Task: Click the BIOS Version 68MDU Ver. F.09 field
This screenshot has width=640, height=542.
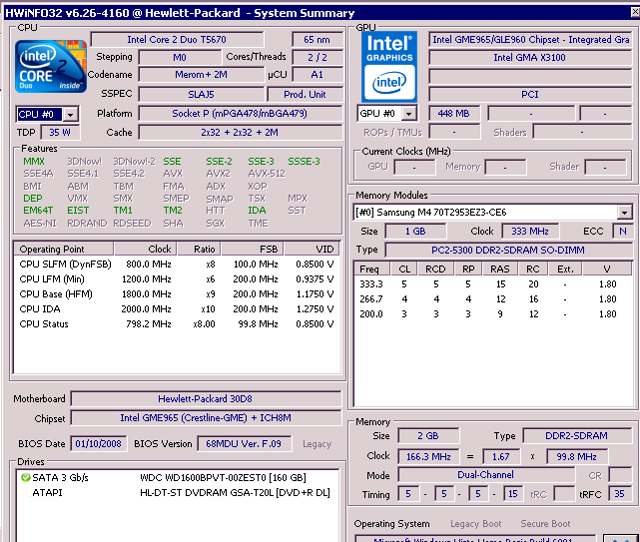Action: pos(244,444)
